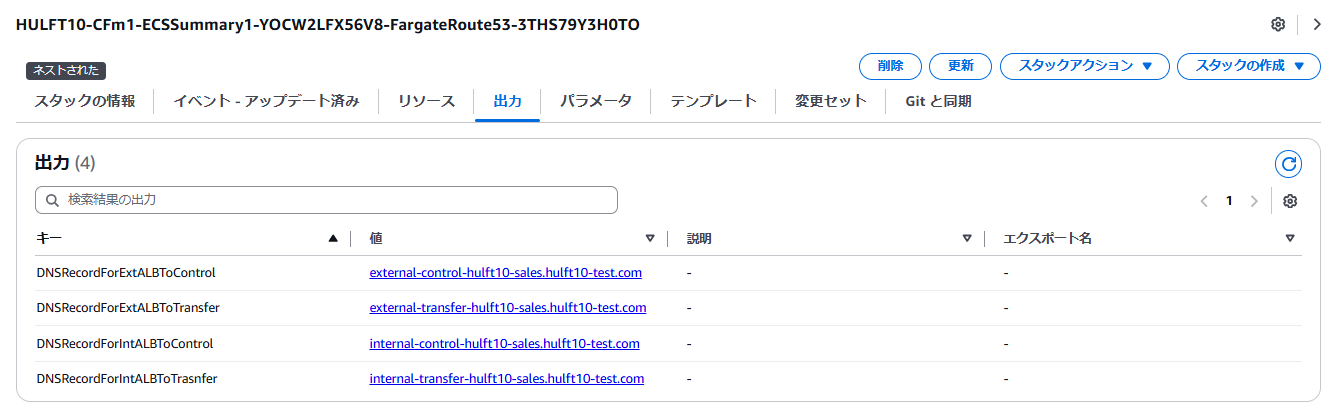Refresh the outputs list with circular arrow
The image size is (1332, 417).
(x=1288, y=164)
